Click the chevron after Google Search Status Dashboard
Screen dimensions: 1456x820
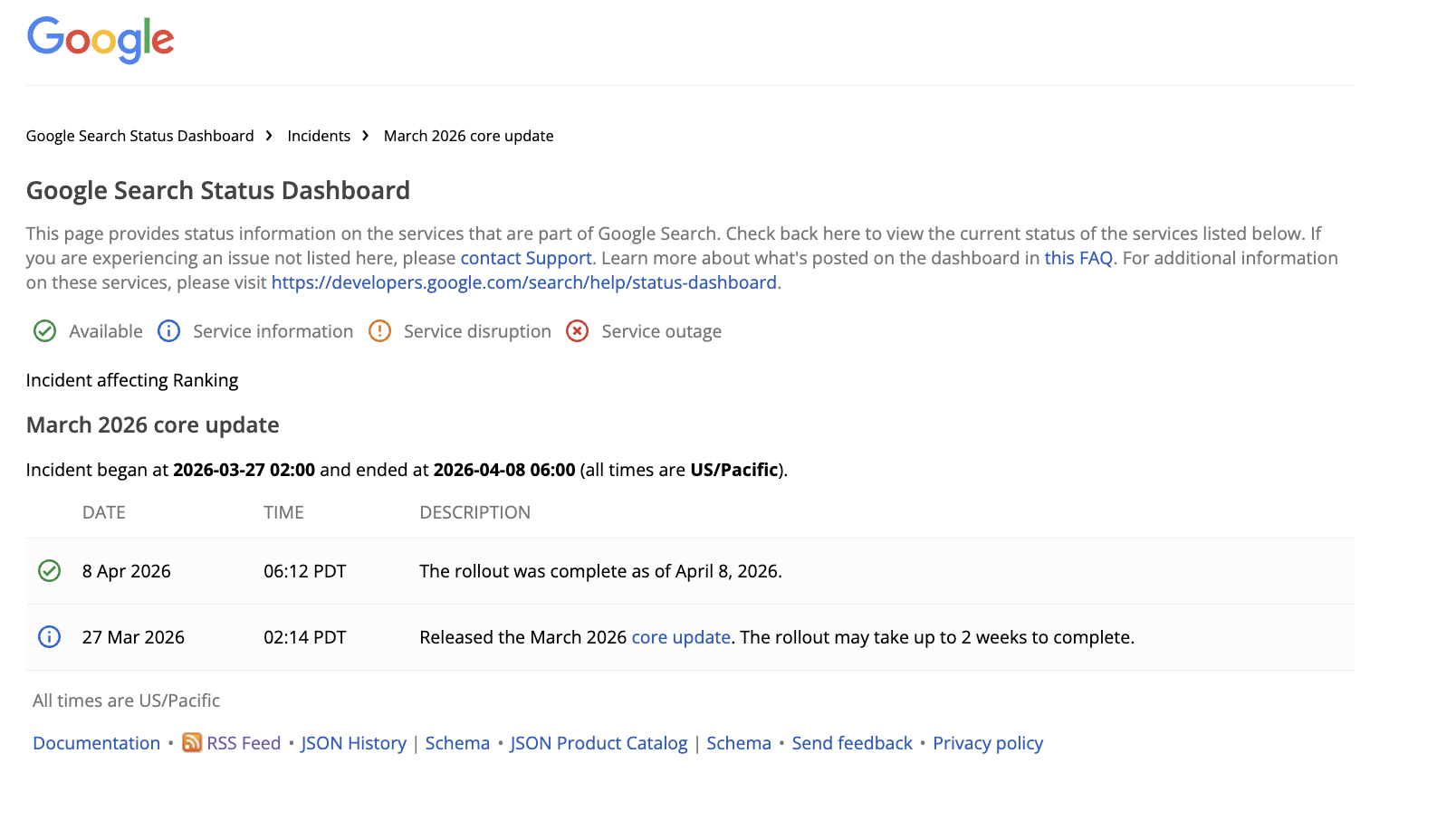(269, 135)
